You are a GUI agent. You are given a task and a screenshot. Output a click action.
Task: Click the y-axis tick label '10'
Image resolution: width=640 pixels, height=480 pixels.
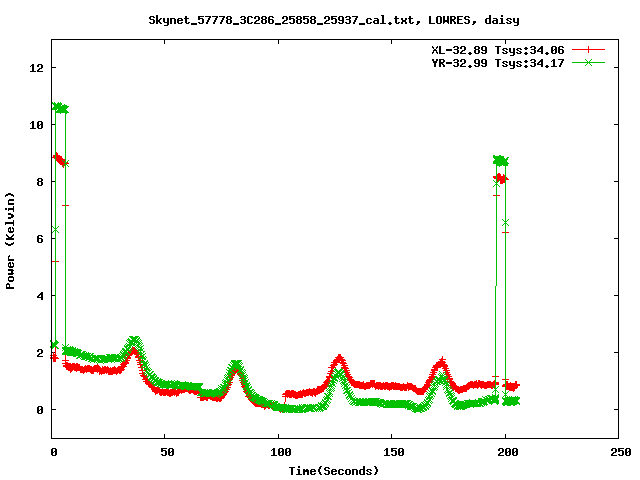pos(36,125)
